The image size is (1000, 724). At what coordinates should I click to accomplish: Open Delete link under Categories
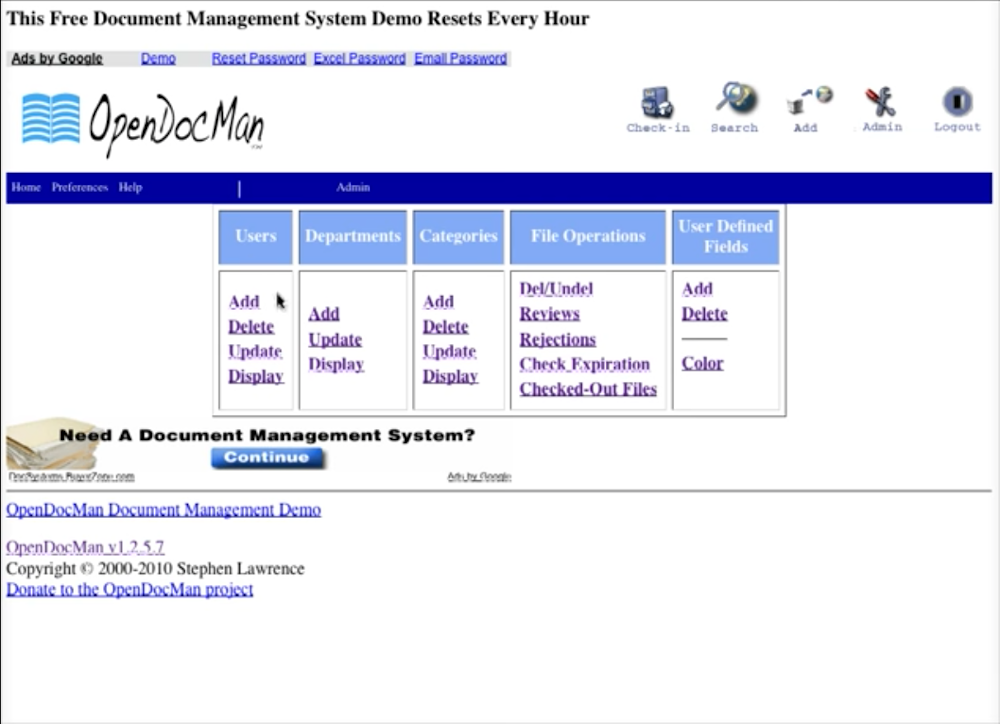tap(446, 327)
